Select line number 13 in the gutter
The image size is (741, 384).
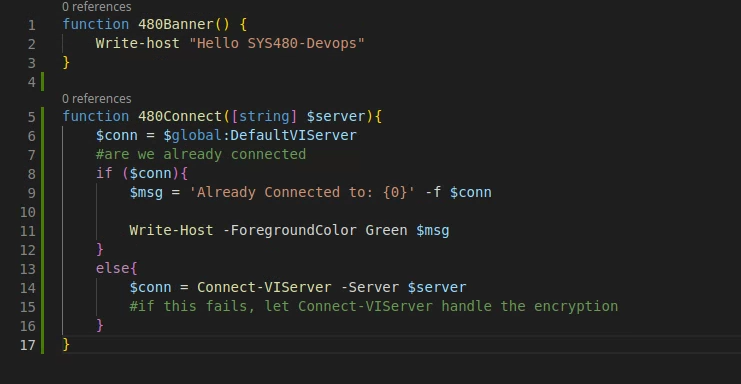point(27,269)
